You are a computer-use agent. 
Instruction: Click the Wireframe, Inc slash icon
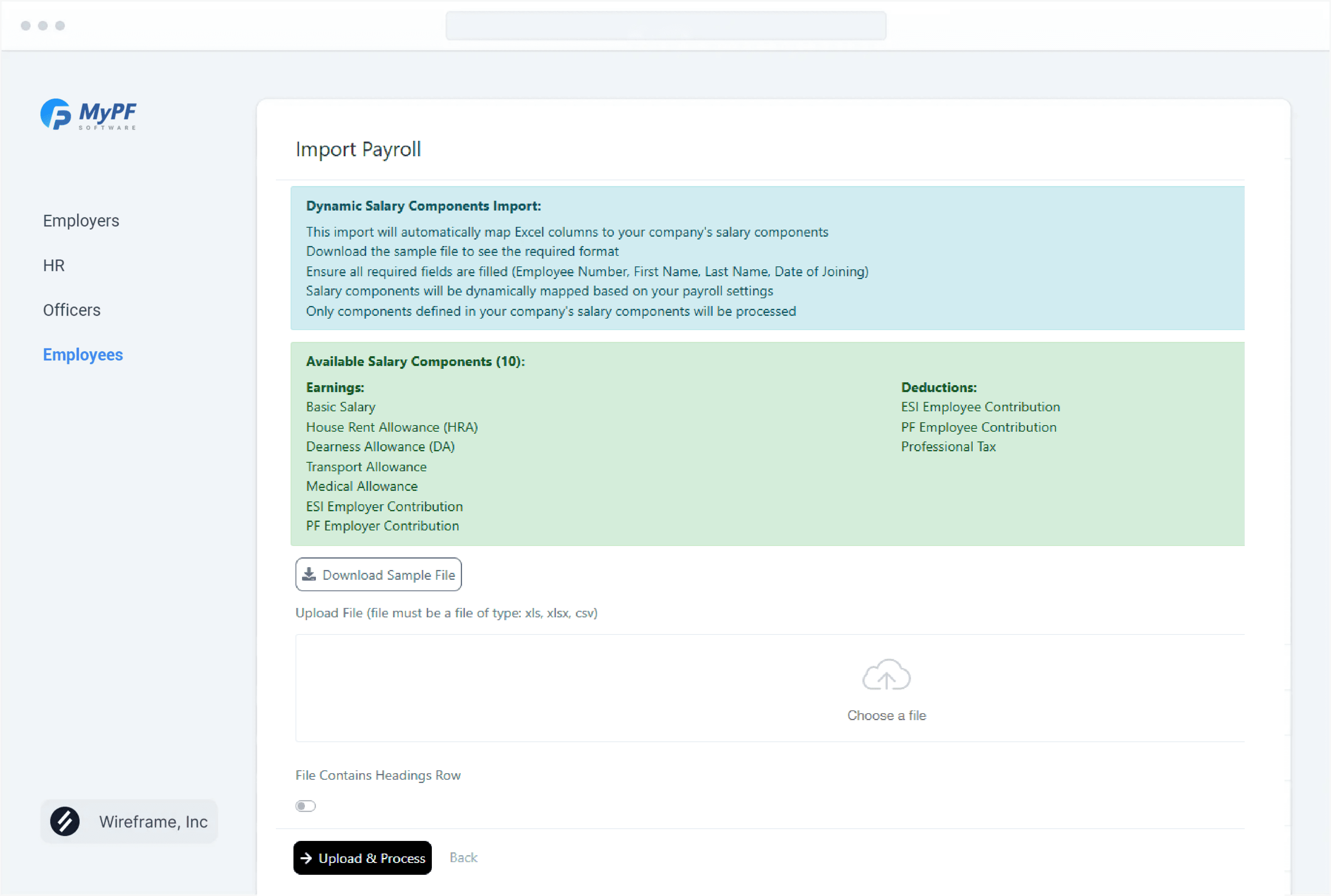pos(64,821)
